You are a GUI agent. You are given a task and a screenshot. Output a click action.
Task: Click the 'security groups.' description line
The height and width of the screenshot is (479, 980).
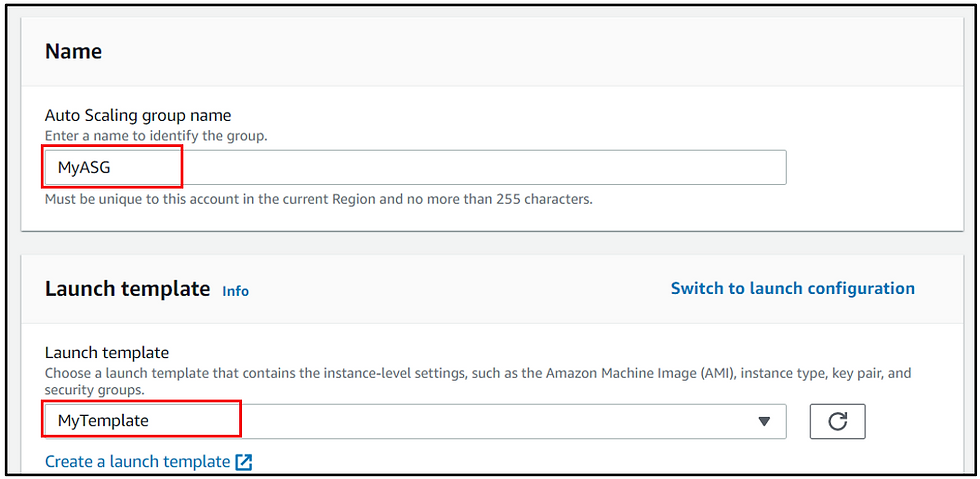[94, 388]
